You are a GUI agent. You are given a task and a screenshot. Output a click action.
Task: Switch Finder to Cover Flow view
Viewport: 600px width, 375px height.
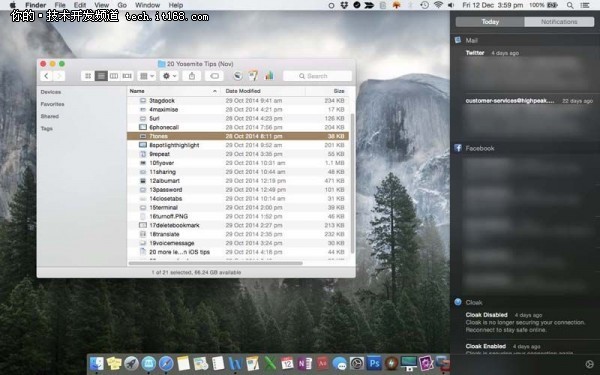click(x=127, y=76)
